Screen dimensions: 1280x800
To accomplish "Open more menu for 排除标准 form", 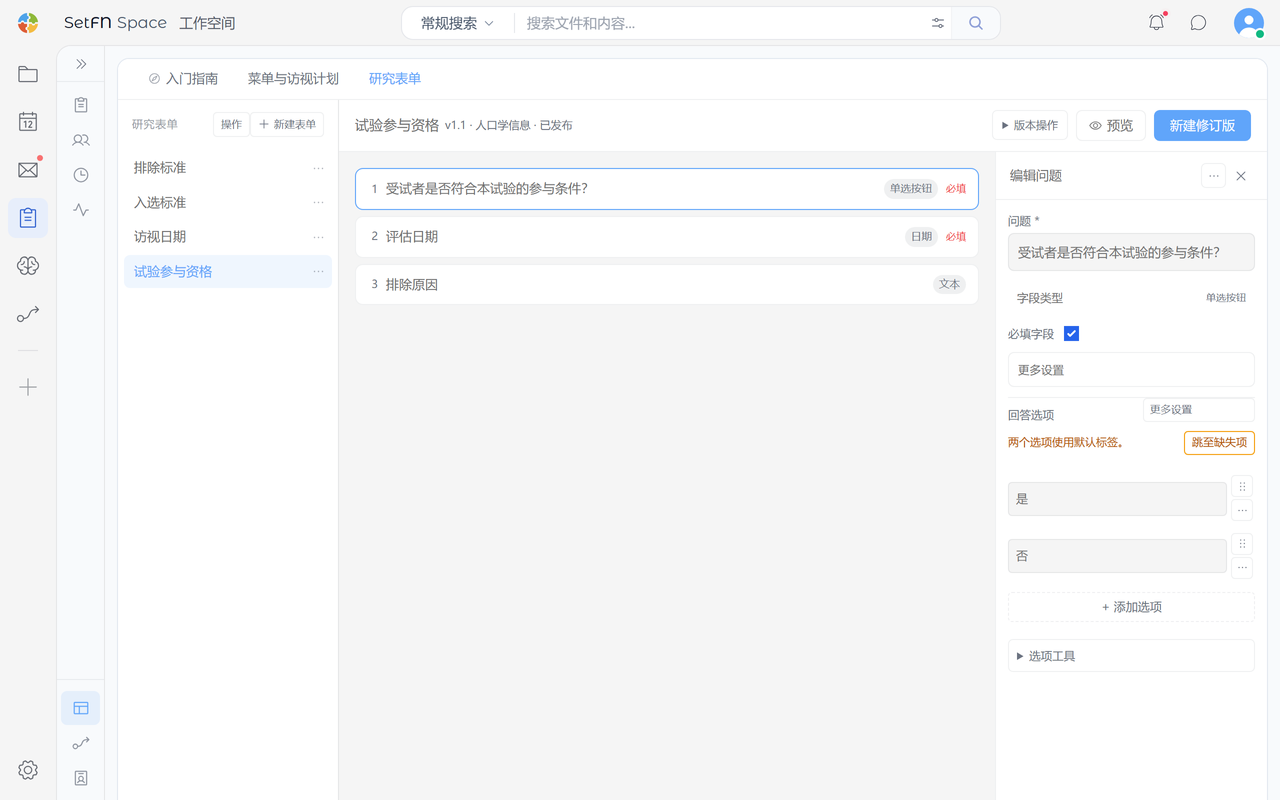I will [x=318, y=168].
